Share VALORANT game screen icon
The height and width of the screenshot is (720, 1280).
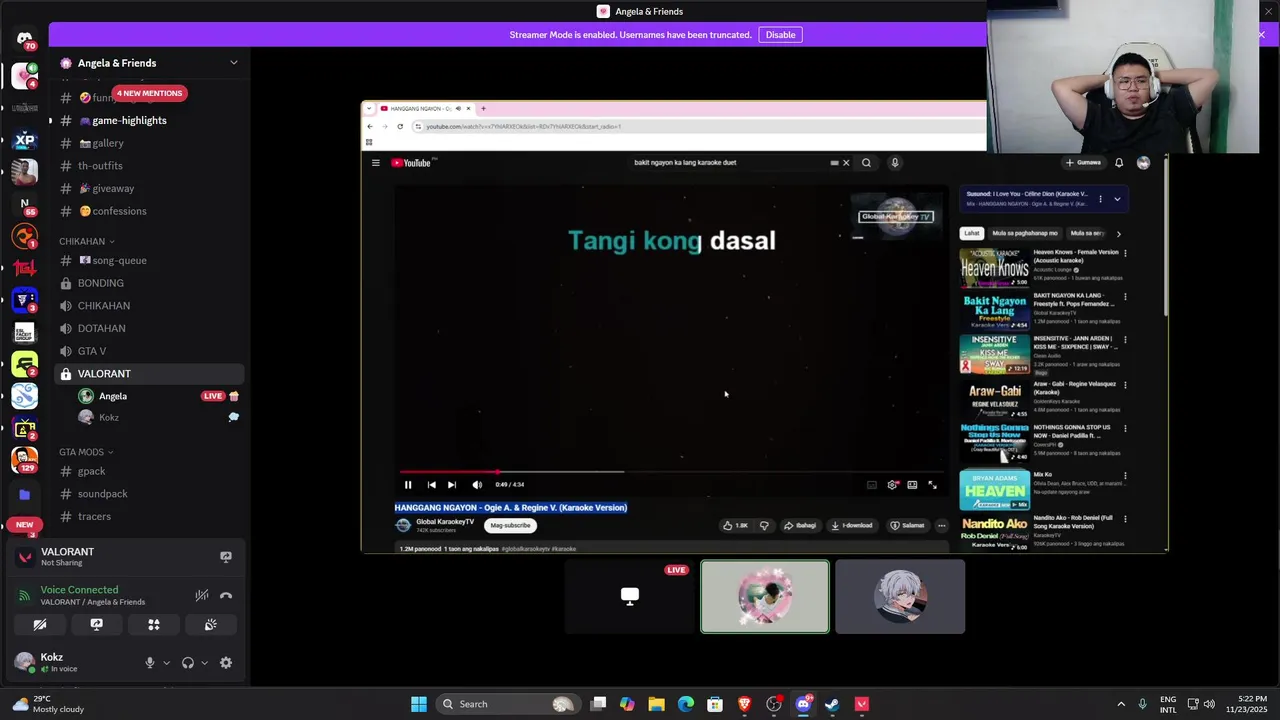(226, 557)
